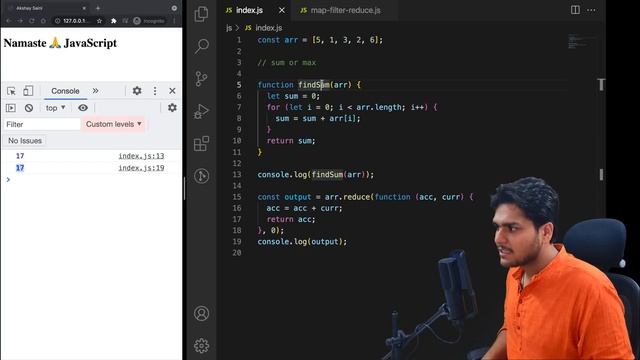
Task: Focus the console prompt arrow
Action: click(8, 180)
